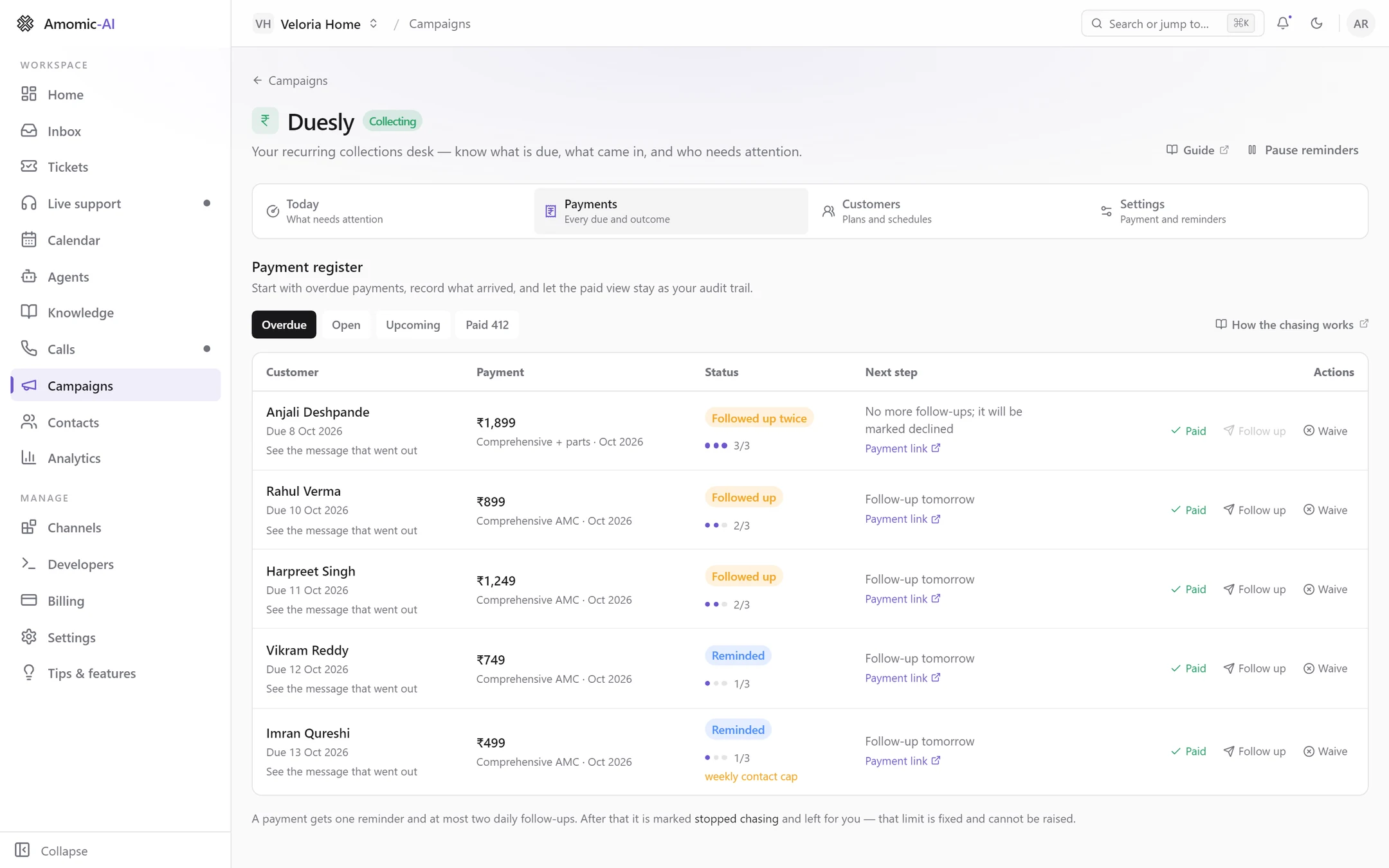The height and width of the screenshot is (868, 1389).
Task: Switch to the Customers tab
Action: pos(949,211)
